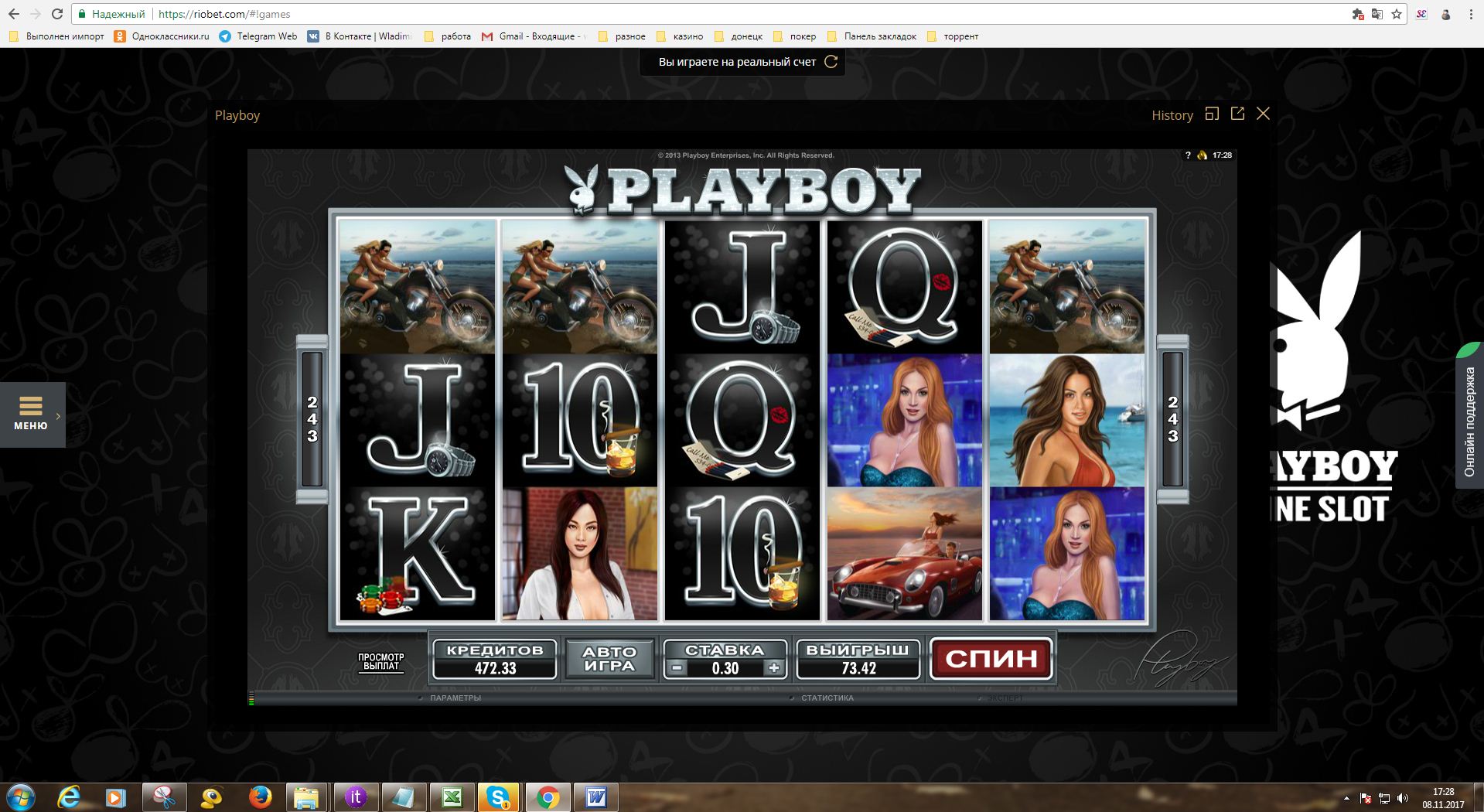Open the работа bookmarks folder

(448, 36)
